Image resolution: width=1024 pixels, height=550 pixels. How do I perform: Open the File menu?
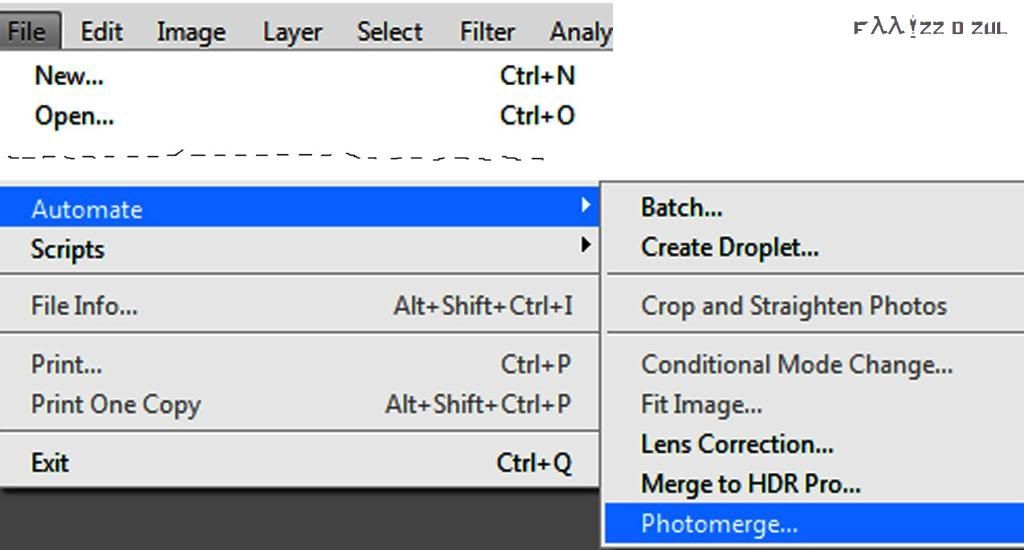pyautogui.click(x=29, y=31)
